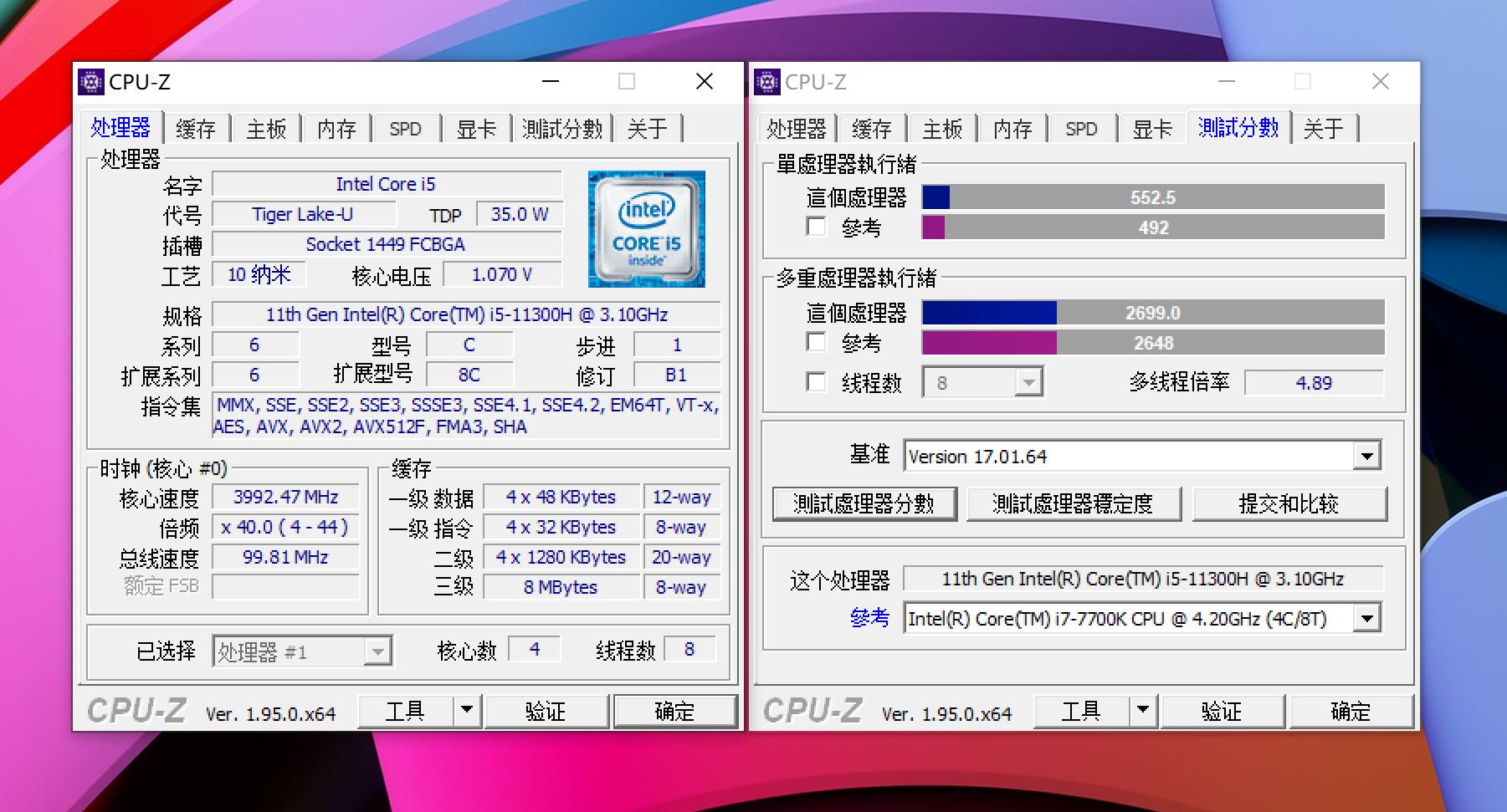Image resolution: width=1507 pixels, height=812 pixels.
Task: Select the 測試分數 tab in right window
Action: (1238, 127)
